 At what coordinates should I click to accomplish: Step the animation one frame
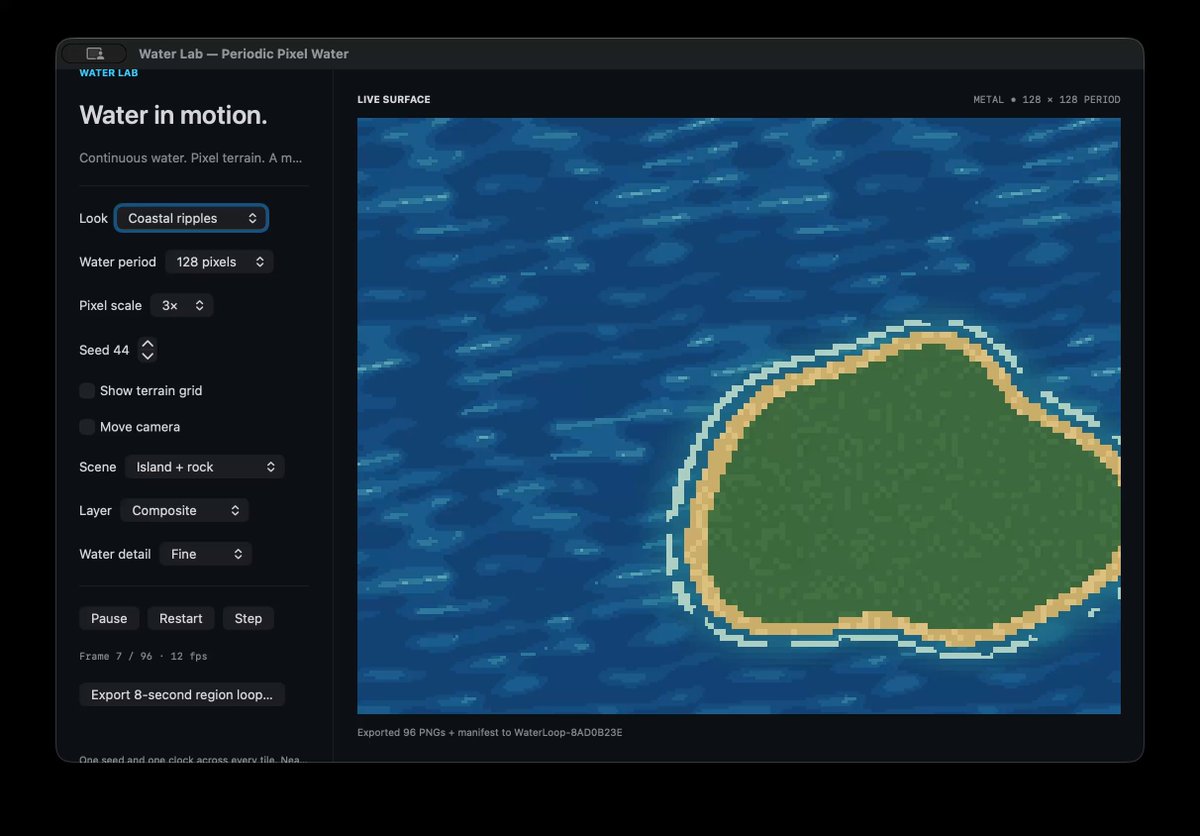point(248,618)
